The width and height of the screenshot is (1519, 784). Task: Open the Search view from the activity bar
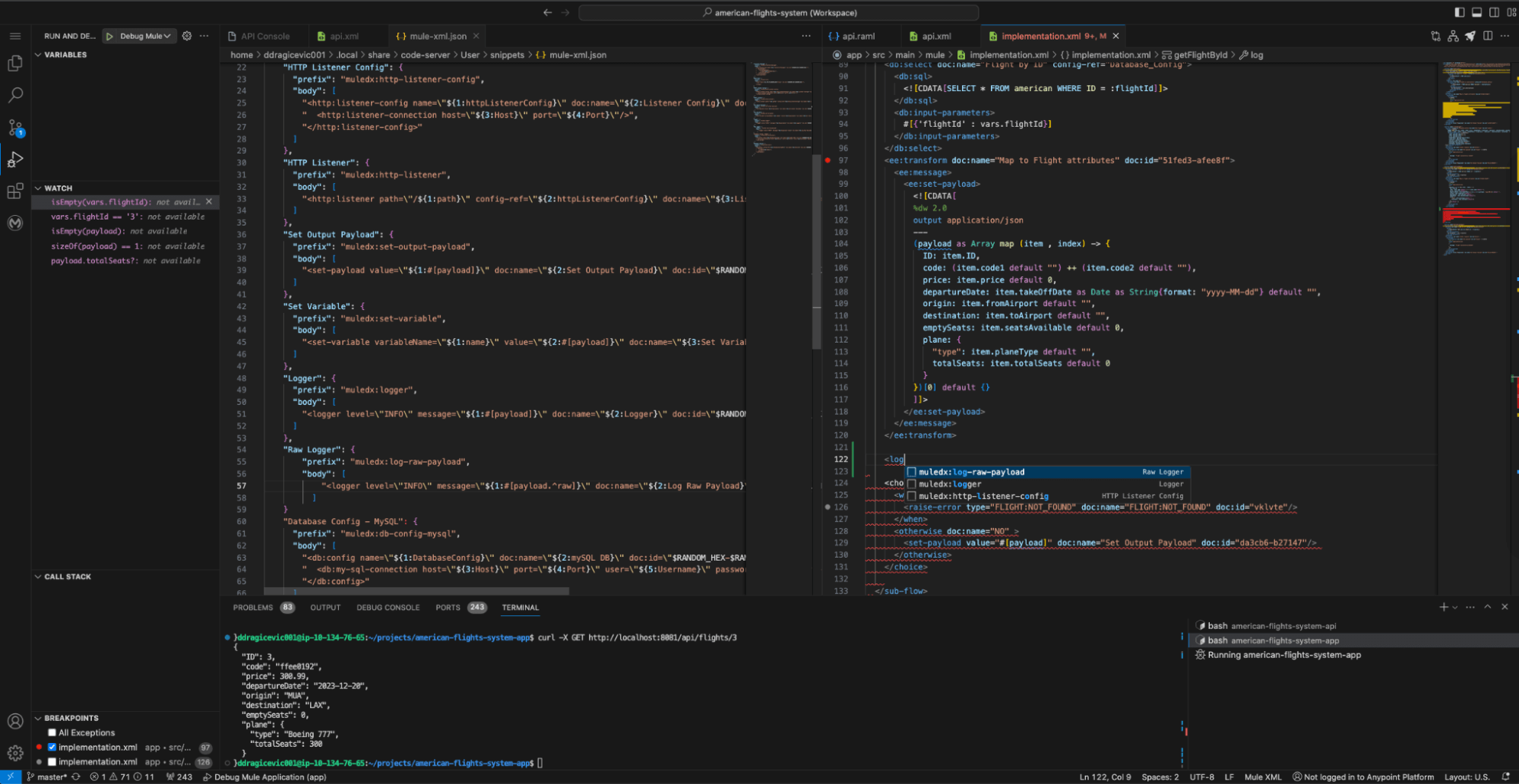[x=14, y=95]
